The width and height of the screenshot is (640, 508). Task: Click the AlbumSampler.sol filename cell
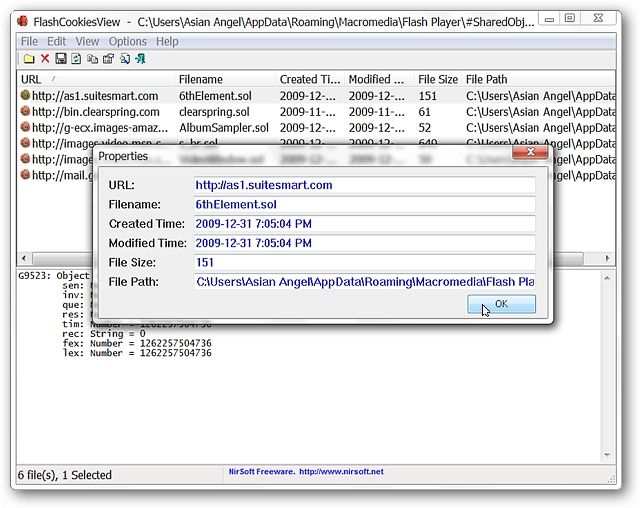224,128
